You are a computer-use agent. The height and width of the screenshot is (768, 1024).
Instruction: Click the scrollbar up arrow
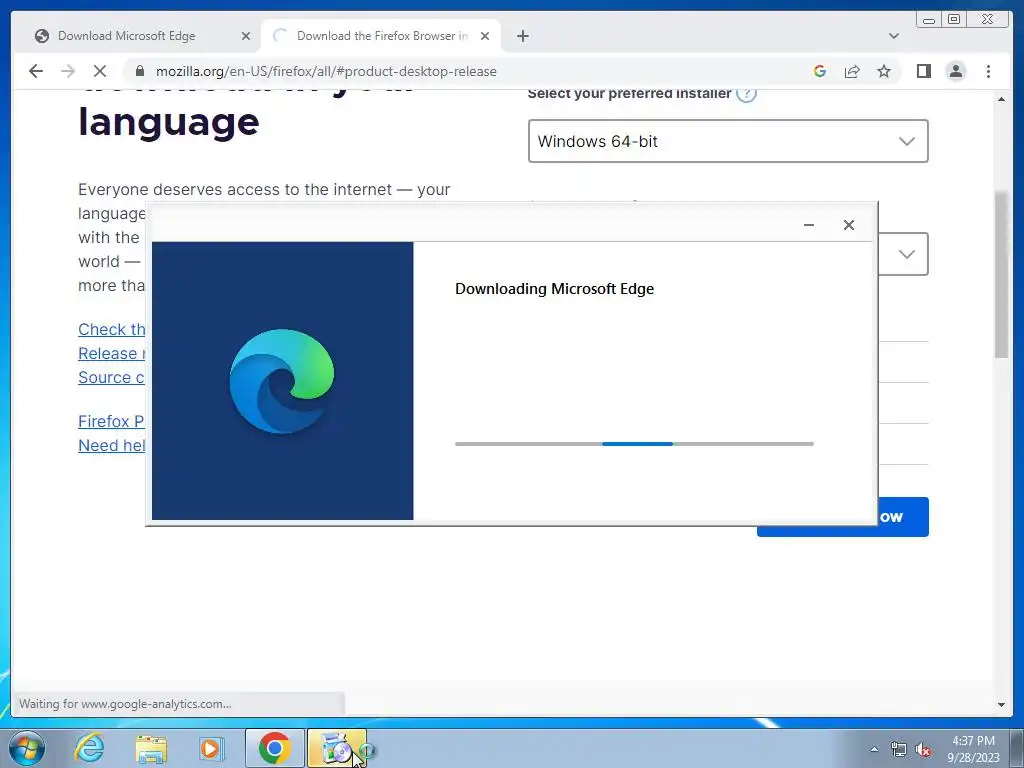[1001, 99]
